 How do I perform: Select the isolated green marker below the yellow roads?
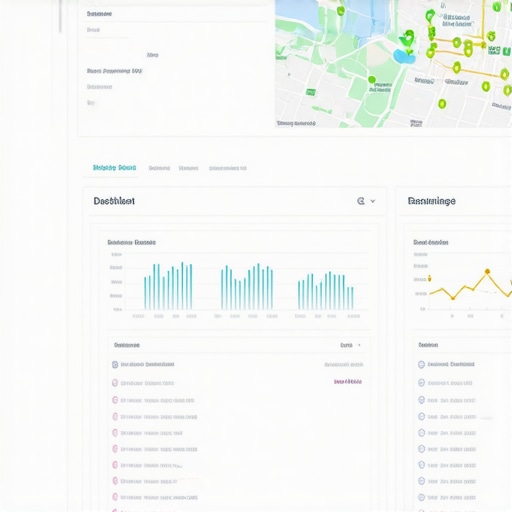click(x=442, y=104)
